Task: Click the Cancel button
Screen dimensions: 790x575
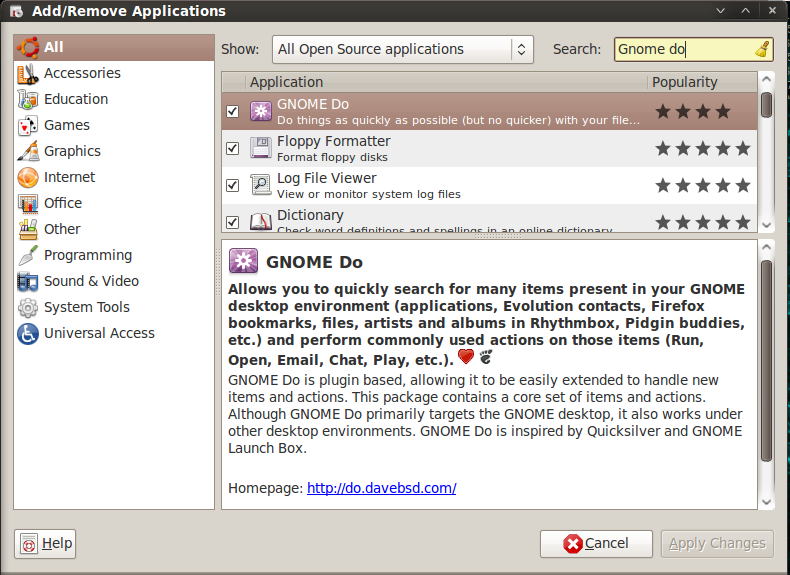Action: point(596,544)
